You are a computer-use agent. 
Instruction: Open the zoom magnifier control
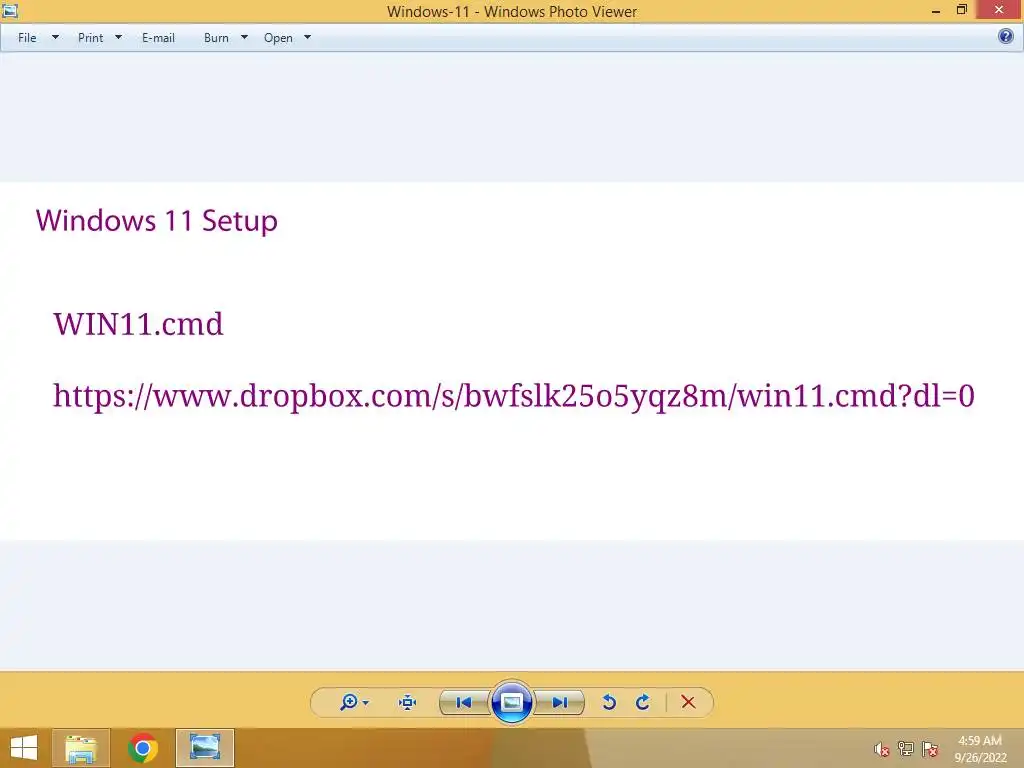[x=349, y=702]
